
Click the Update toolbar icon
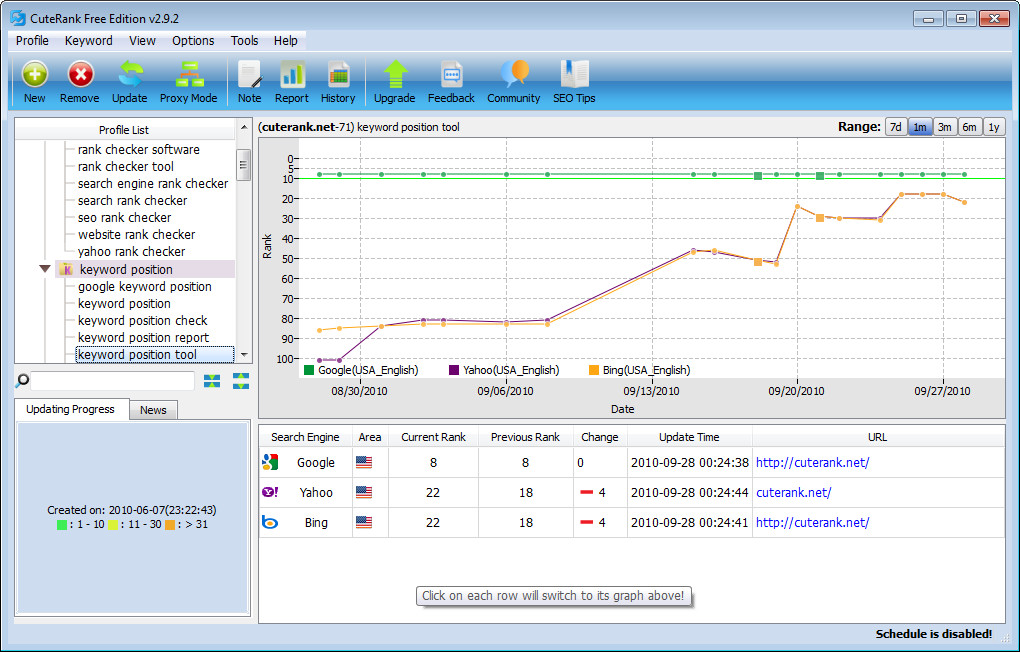point(130,74)
